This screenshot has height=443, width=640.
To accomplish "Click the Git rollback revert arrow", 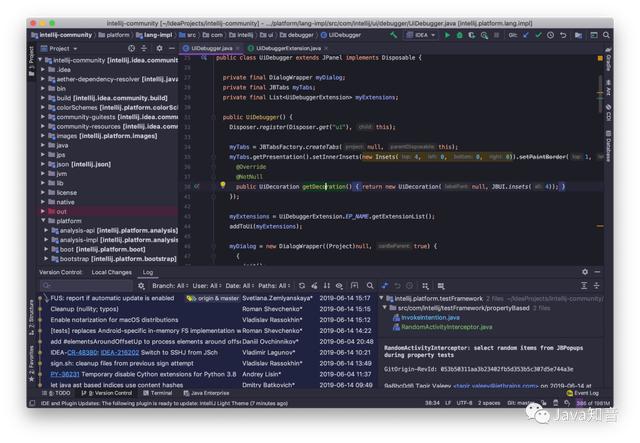I will coord(563,35).
